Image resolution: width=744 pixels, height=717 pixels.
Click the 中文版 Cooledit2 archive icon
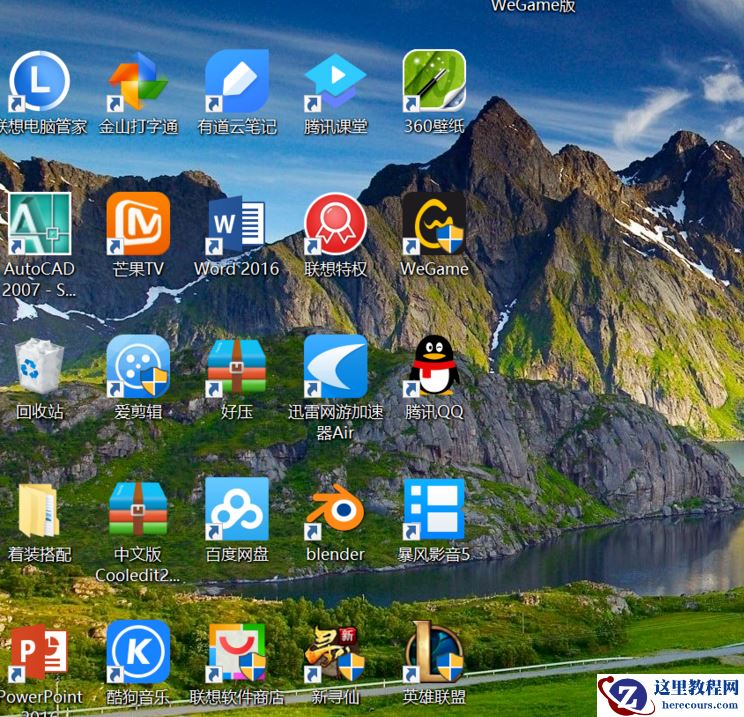tap(138, 509)
